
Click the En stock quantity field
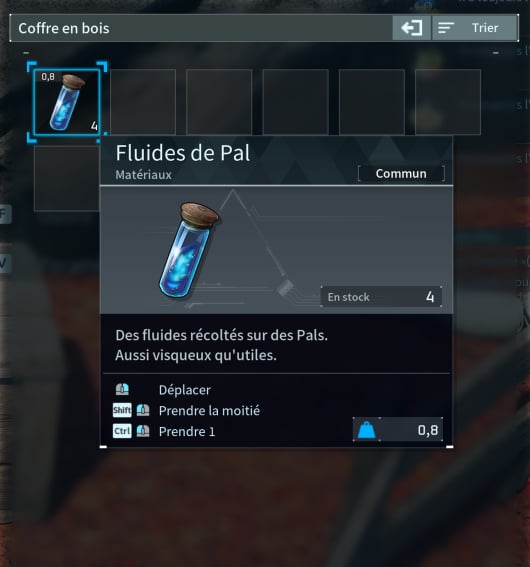pos(381,297)
